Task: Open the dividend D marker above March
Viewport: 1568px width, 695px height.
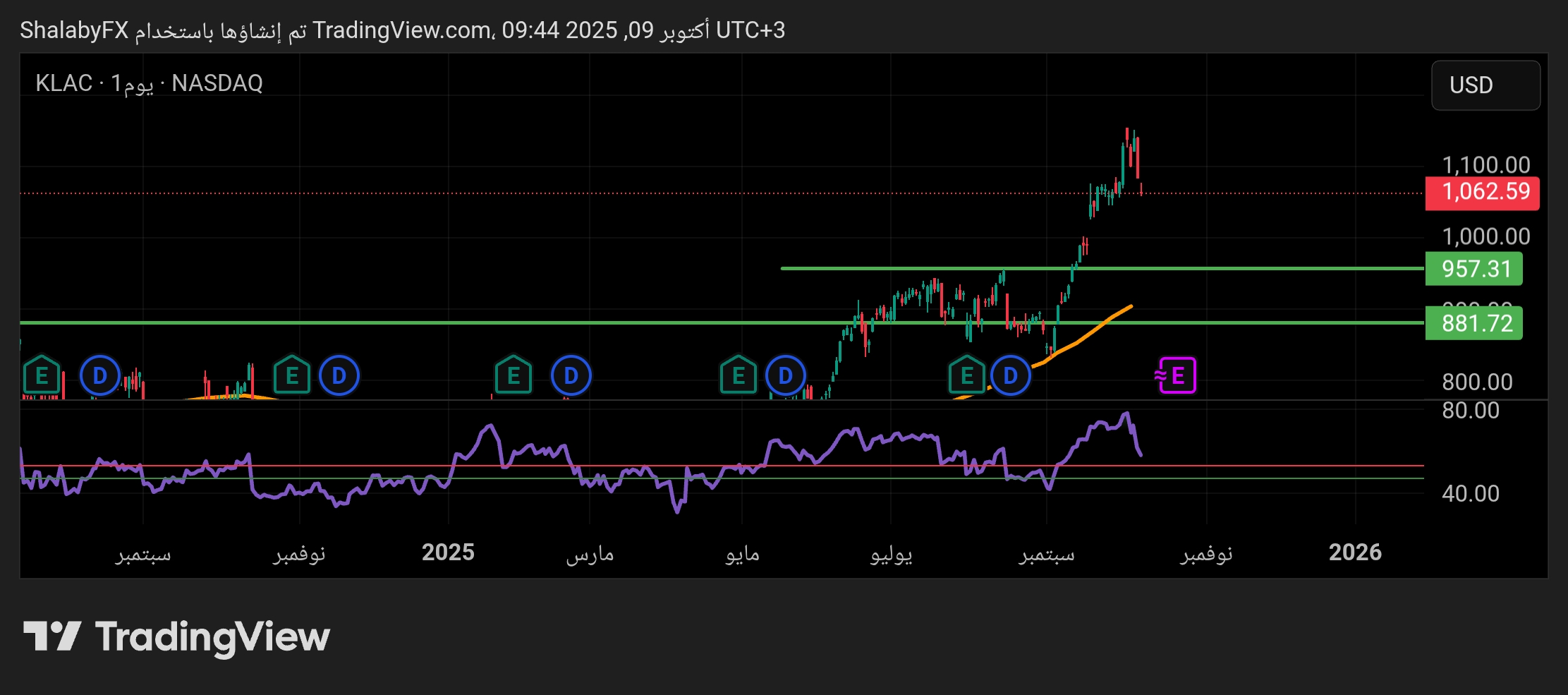Action: tap(571, 375)
